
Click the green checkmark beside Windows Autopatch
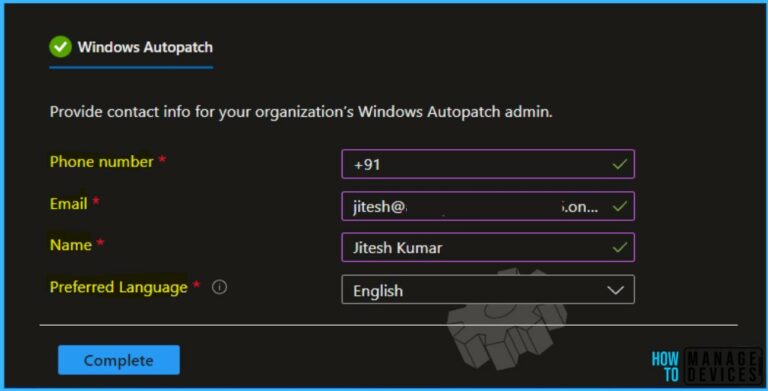tap(60, 47)
